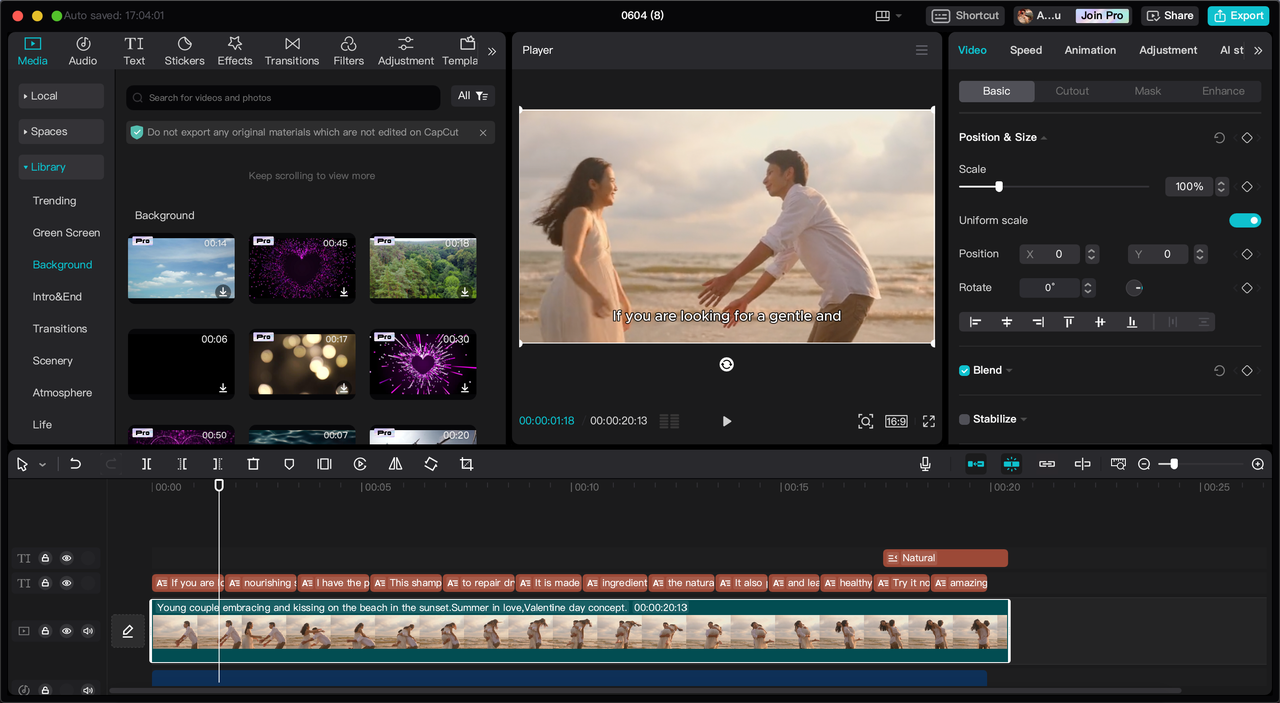
Task: Start voiceover recording with microphone icon
Action: (925, 464)
